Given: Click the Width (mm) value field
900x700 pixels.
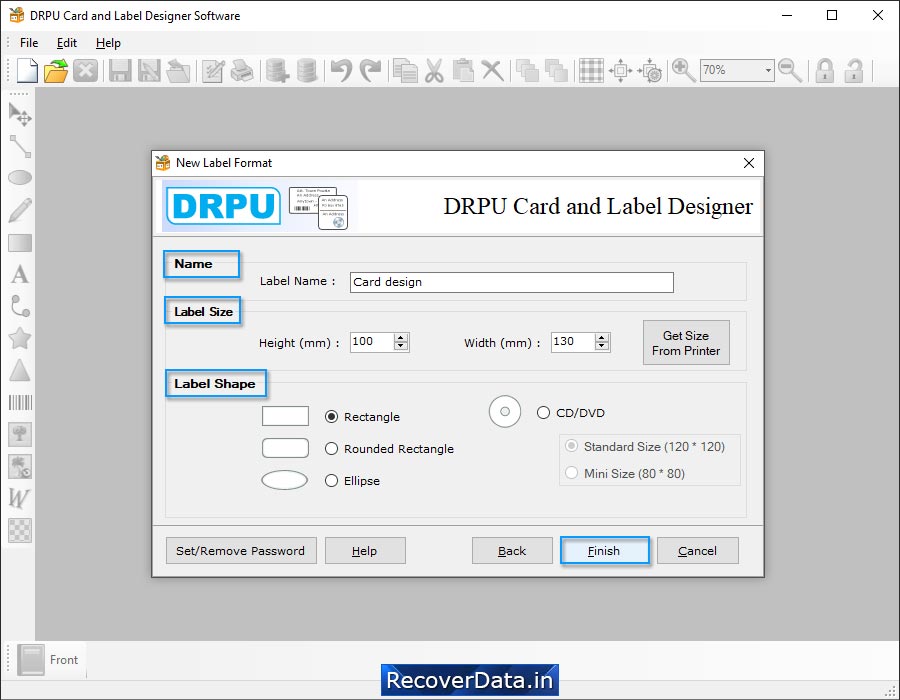Looking at the screenshot, I should coord(573,342).
